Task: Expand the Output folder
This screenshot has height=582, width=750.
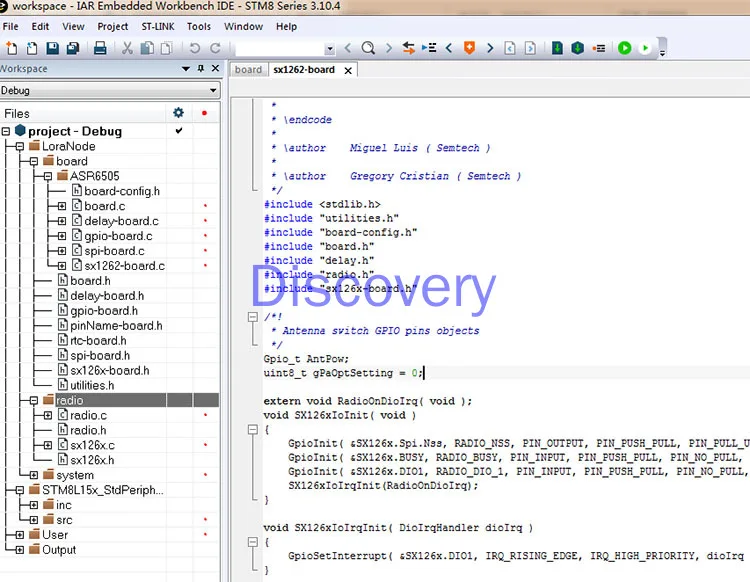Action: point(20,550)
